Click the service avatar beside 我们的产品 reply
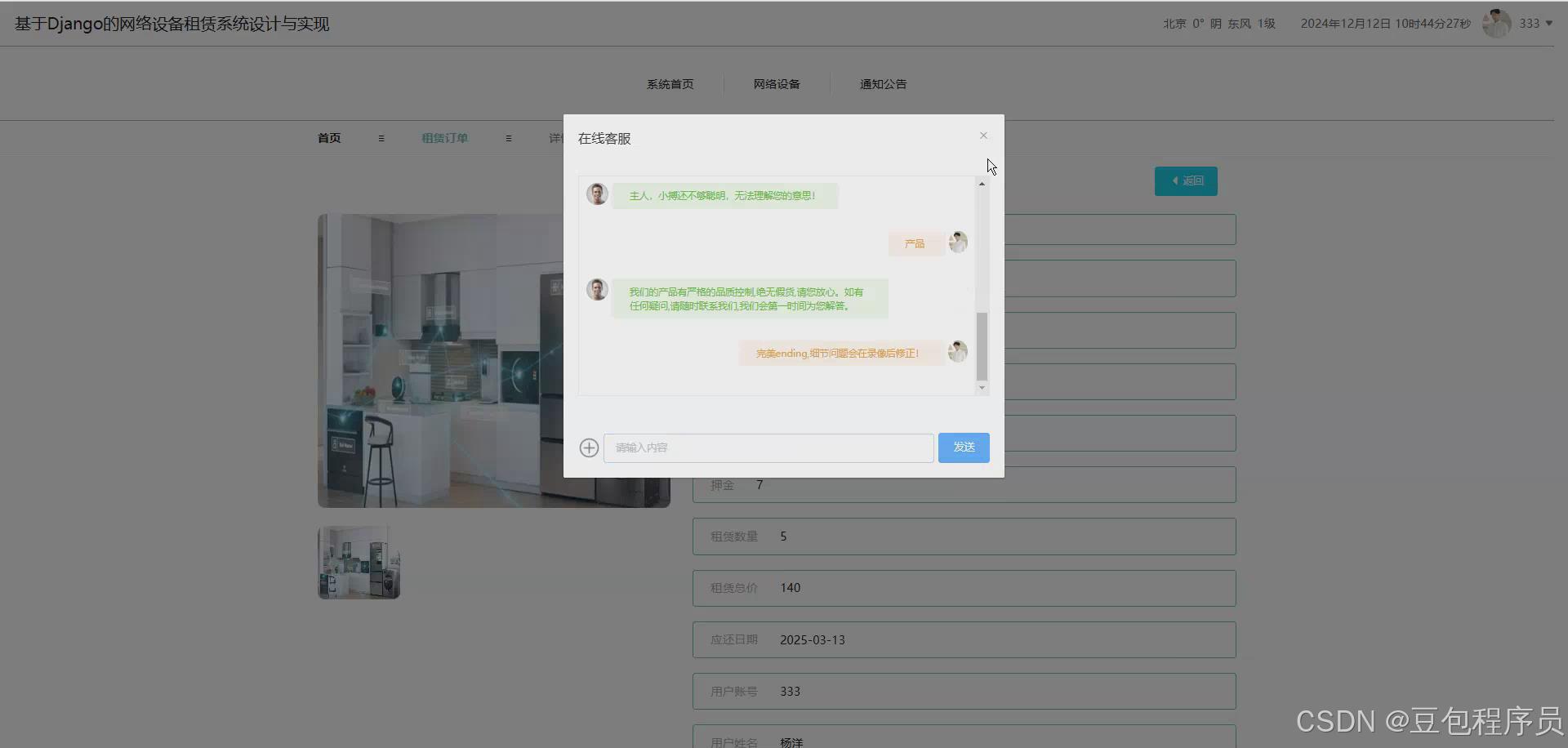Screen dimensions: 1568x748 click(x=597, y=289)
